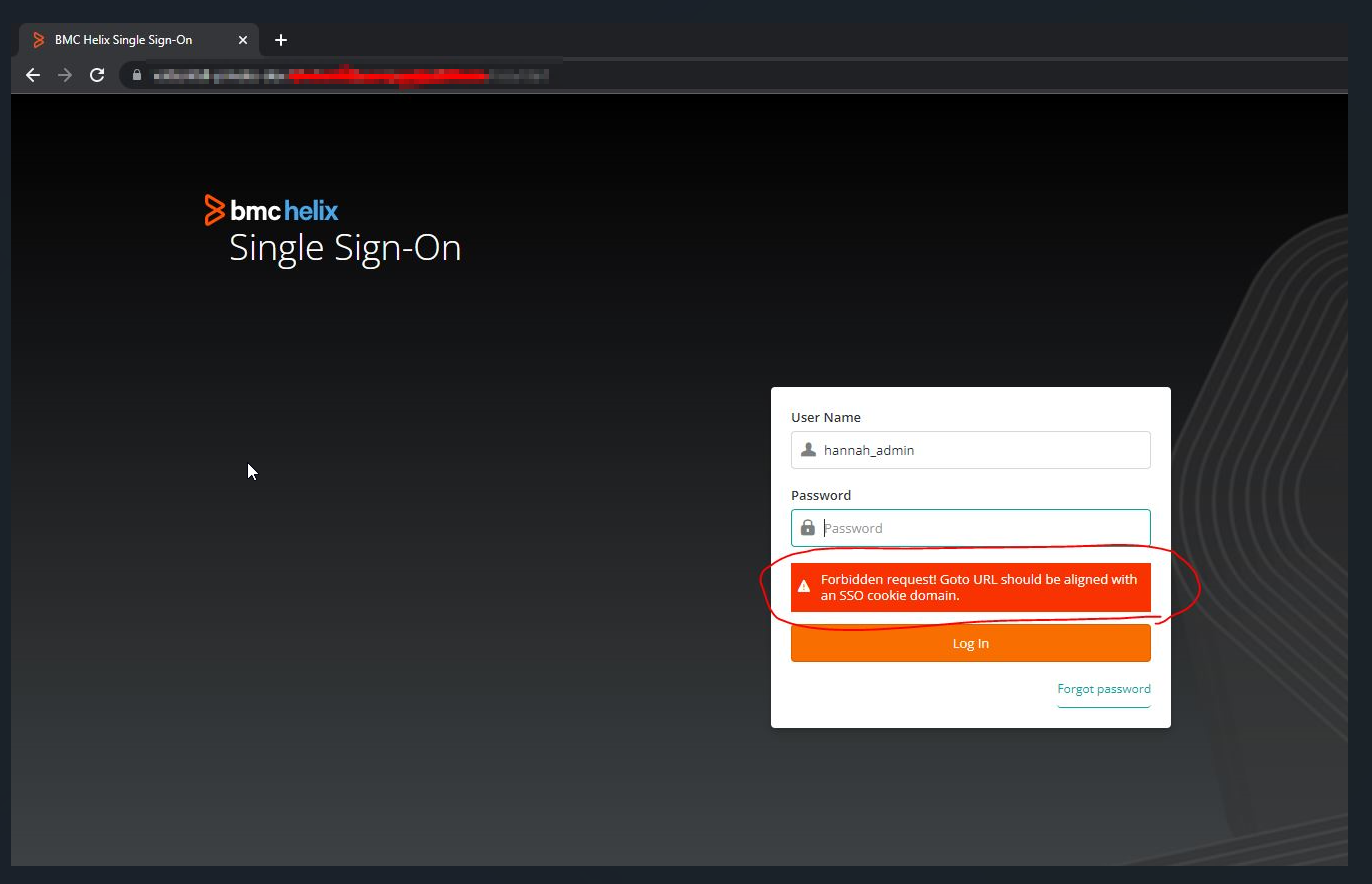Focus the User Name input field
The height and width of the screenshot is (884, 1372).
coord(971,450)
